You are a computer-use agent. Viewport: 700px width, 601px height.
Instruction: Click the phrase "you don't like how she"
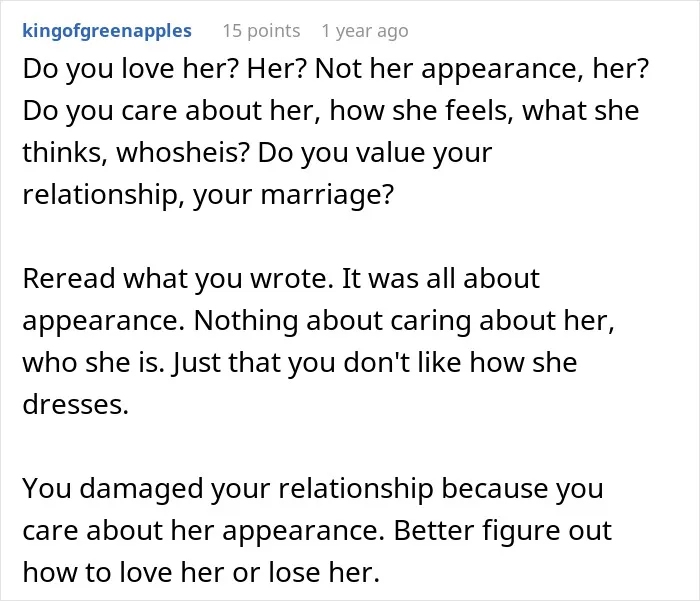coord(432,362)
